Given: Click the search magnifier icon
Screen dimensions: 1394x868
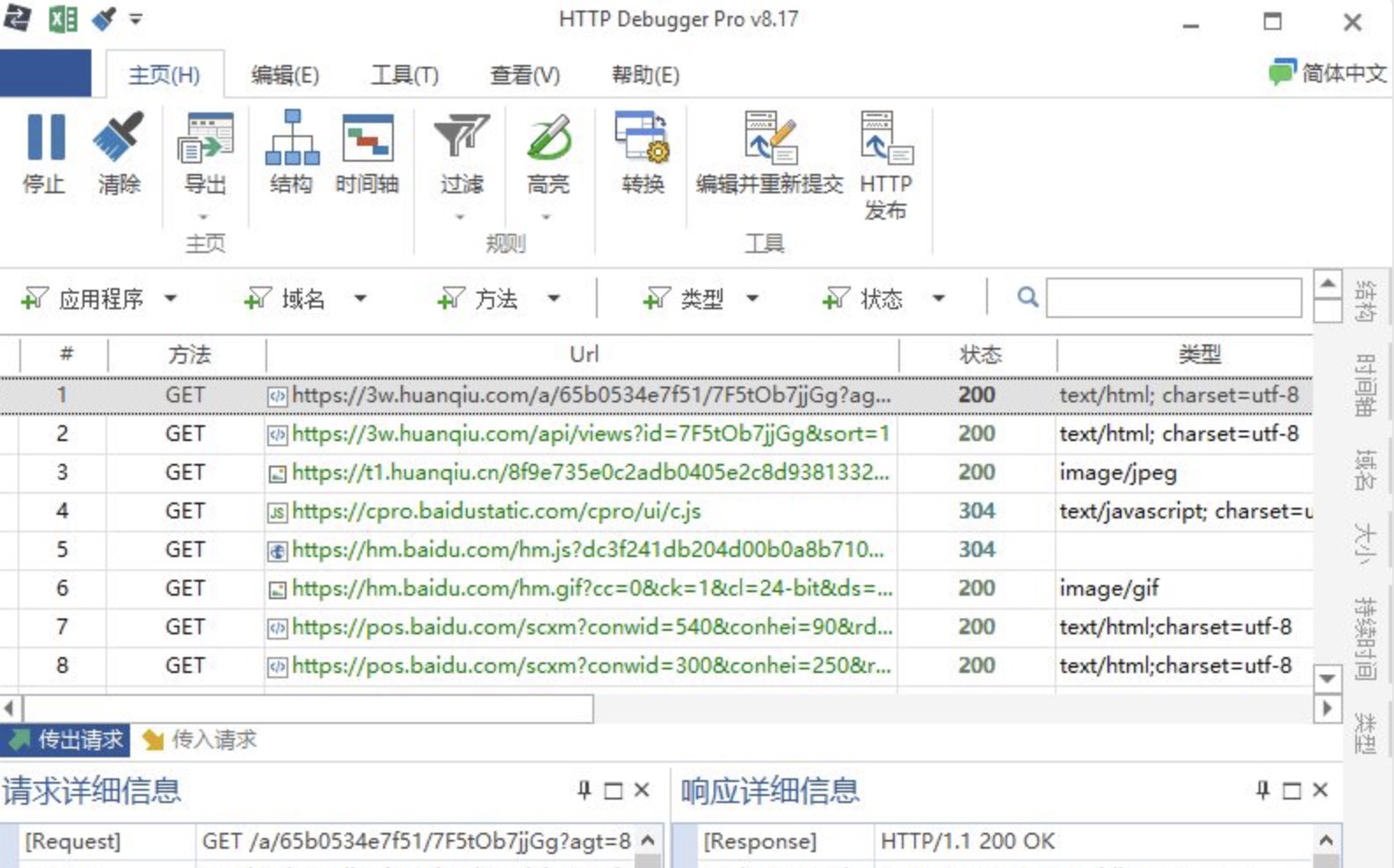Looking at the screenshot, I should [1027, 297].
